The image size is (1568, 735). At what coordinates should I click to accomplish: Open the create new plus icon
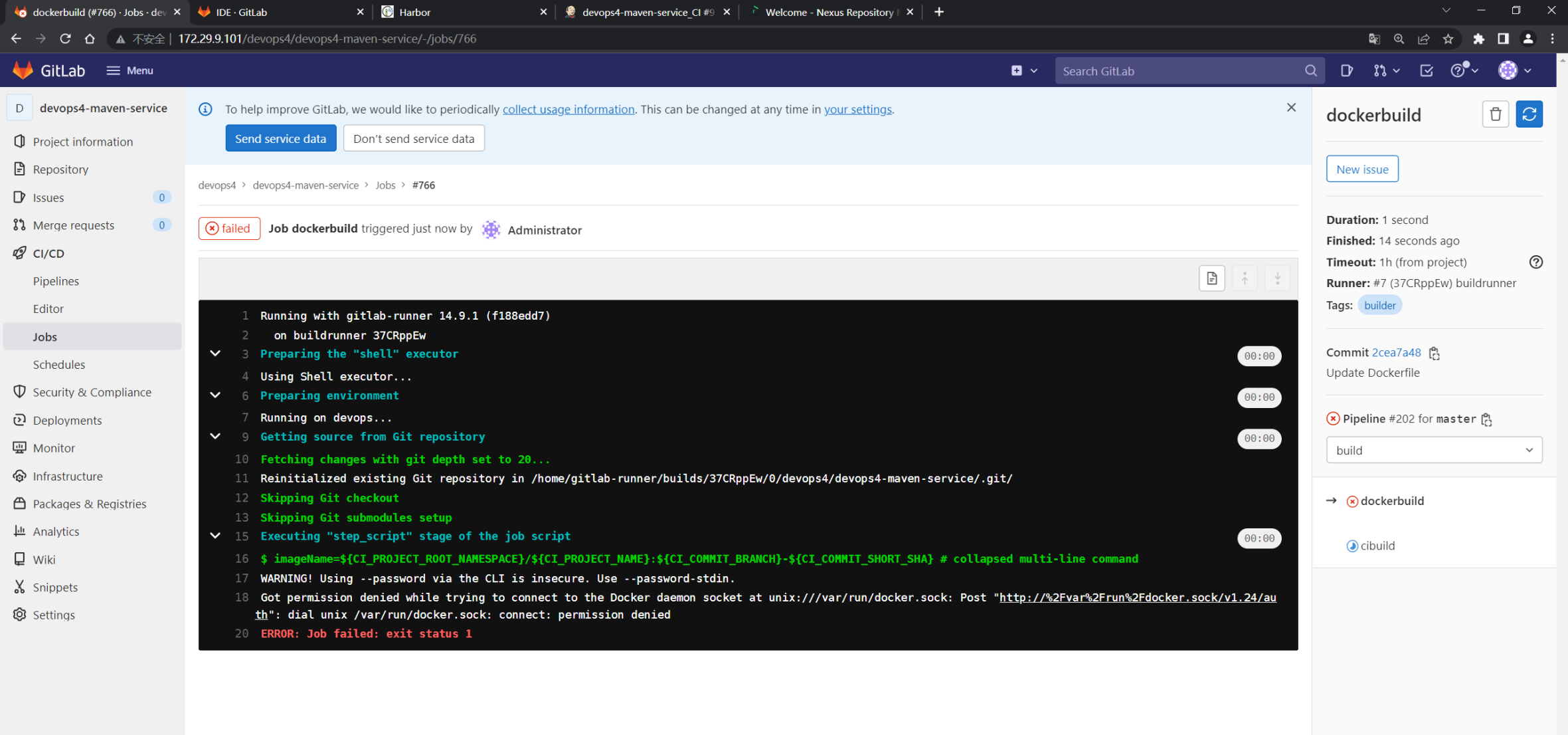(1016, 70)
